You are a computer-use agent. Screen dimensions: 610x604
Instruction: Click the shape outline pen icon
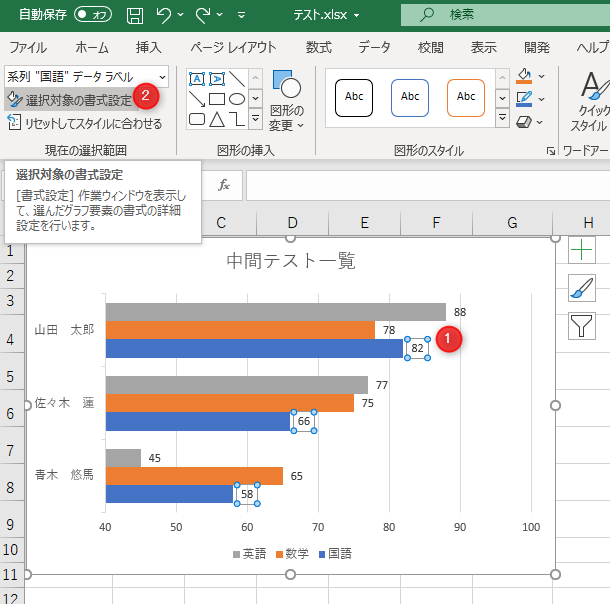tap(524, 98)
